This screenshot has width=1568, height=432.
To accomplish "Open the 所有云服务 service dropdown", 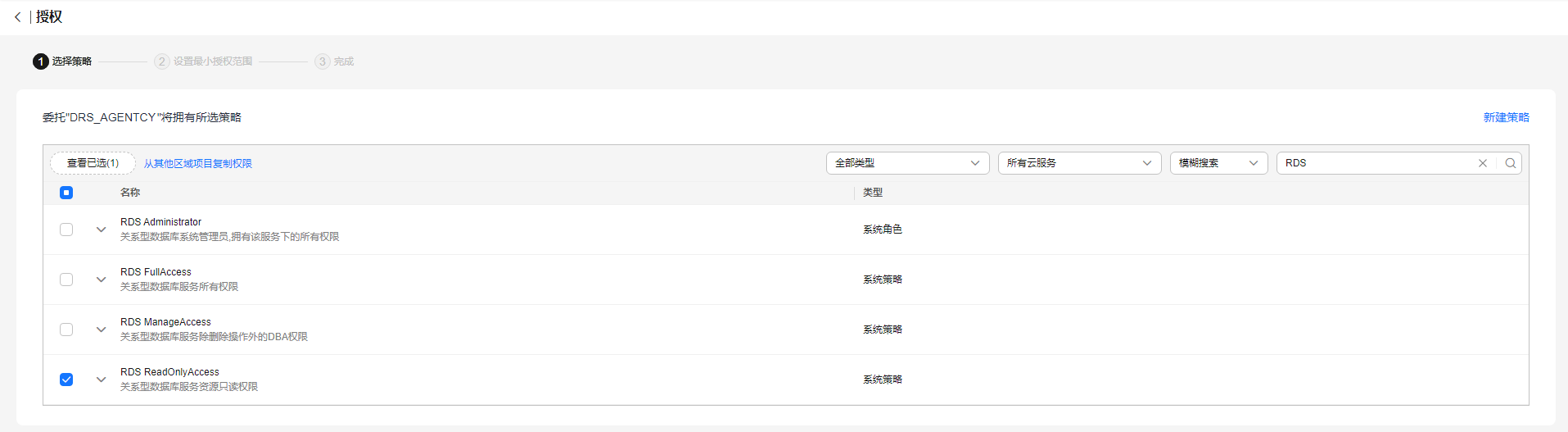I will pyautogui.click(x=1079, y=163).
